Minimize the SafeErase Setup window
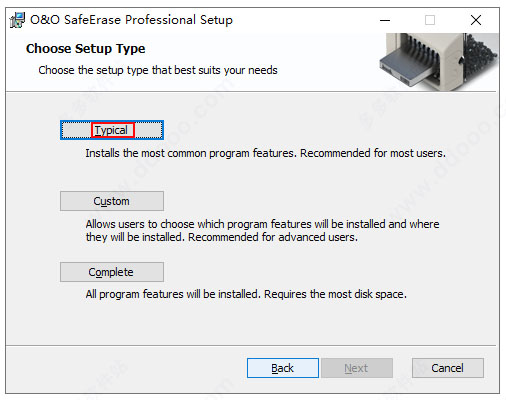Image resolution: width=506 pixels, height=400 pixels. [385, 20]
